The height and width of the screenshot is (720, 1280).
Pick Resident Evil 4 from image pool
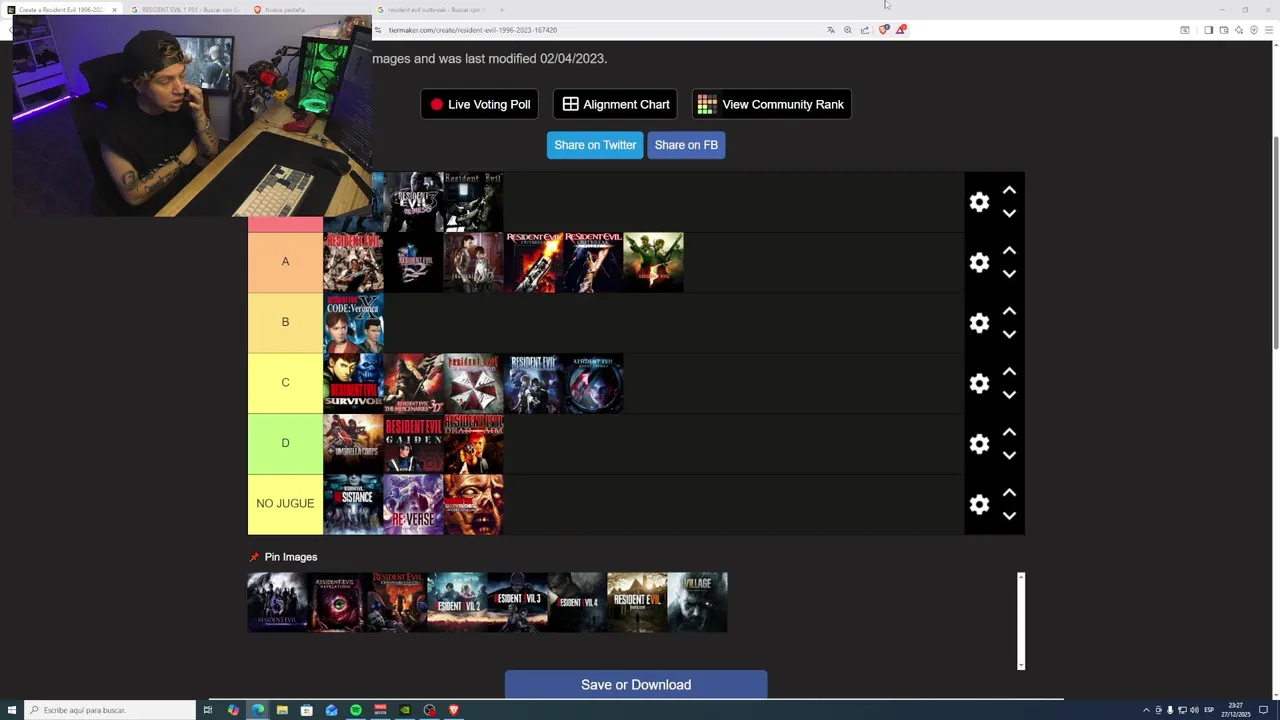click(577, 602)
